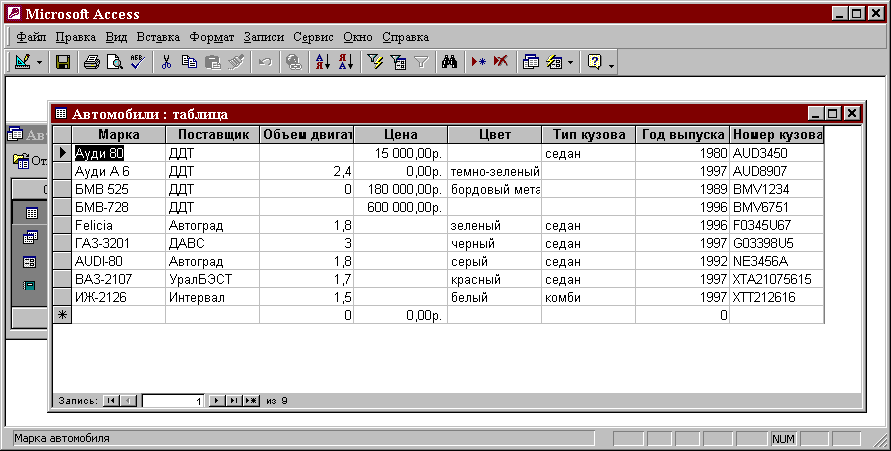Viewport: 891px width, 451px height.
Task: Open the Вставка menu
Action: tap(158, 37)
